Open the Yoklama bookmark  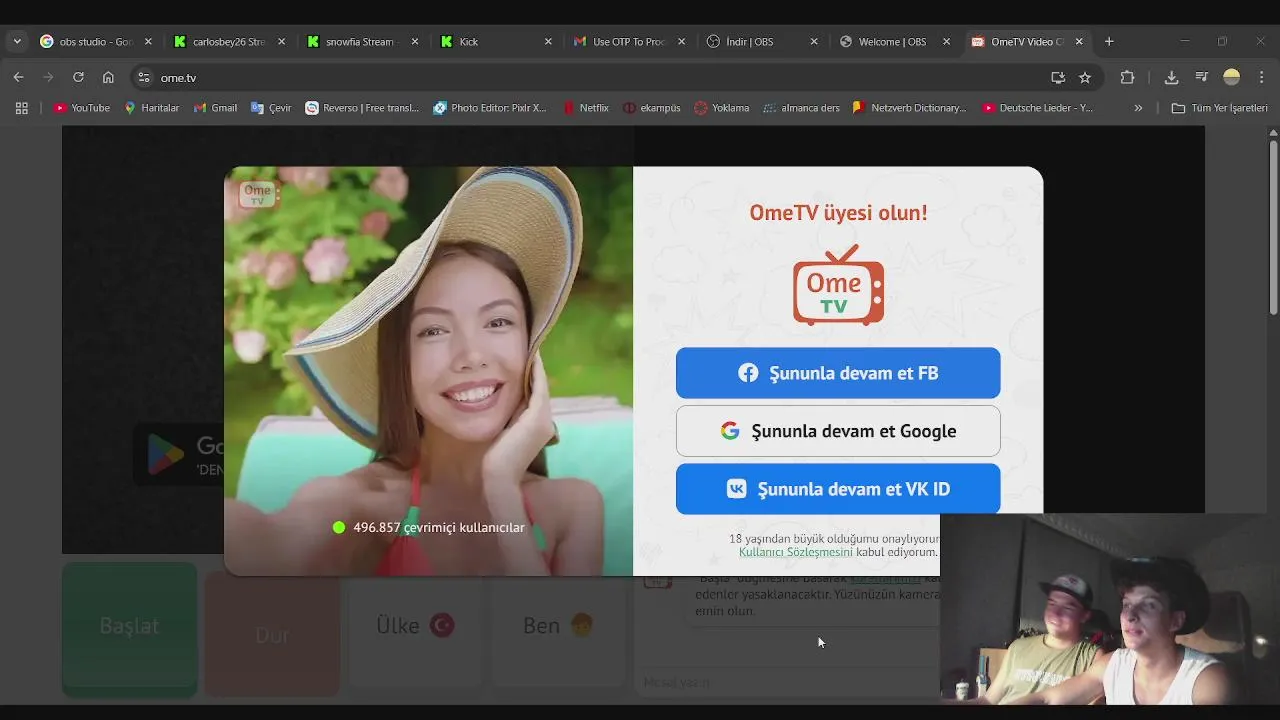pyautogui.click(x=722, y=108)
